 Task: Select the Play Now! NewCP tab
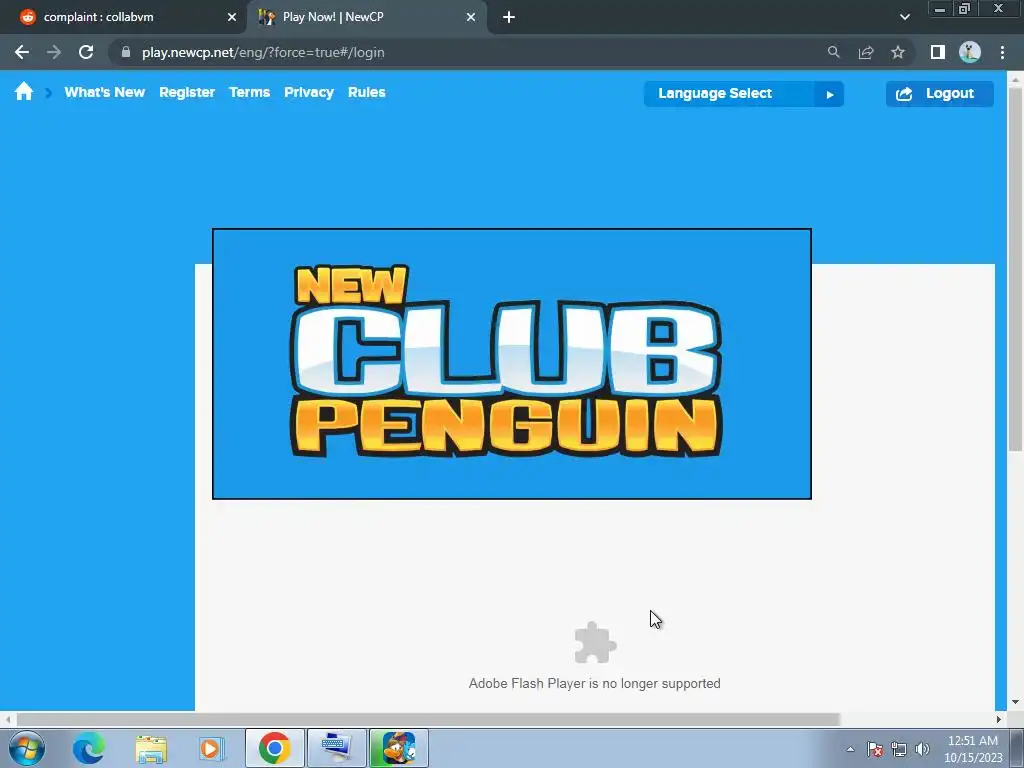coord(366,17)
